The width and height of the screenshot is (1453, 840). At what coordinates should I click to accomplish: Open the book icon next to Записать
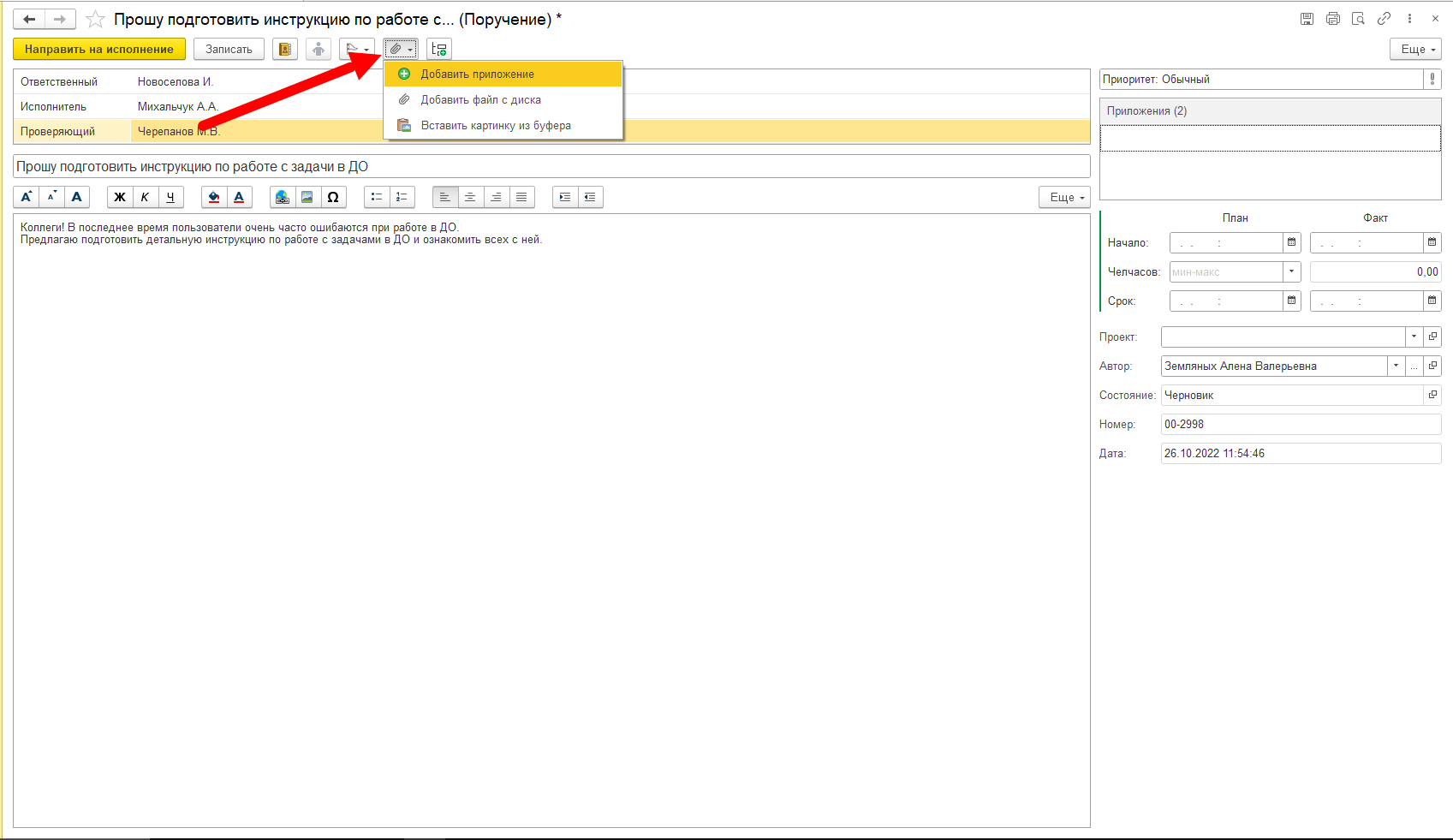(x=285, y=49)
